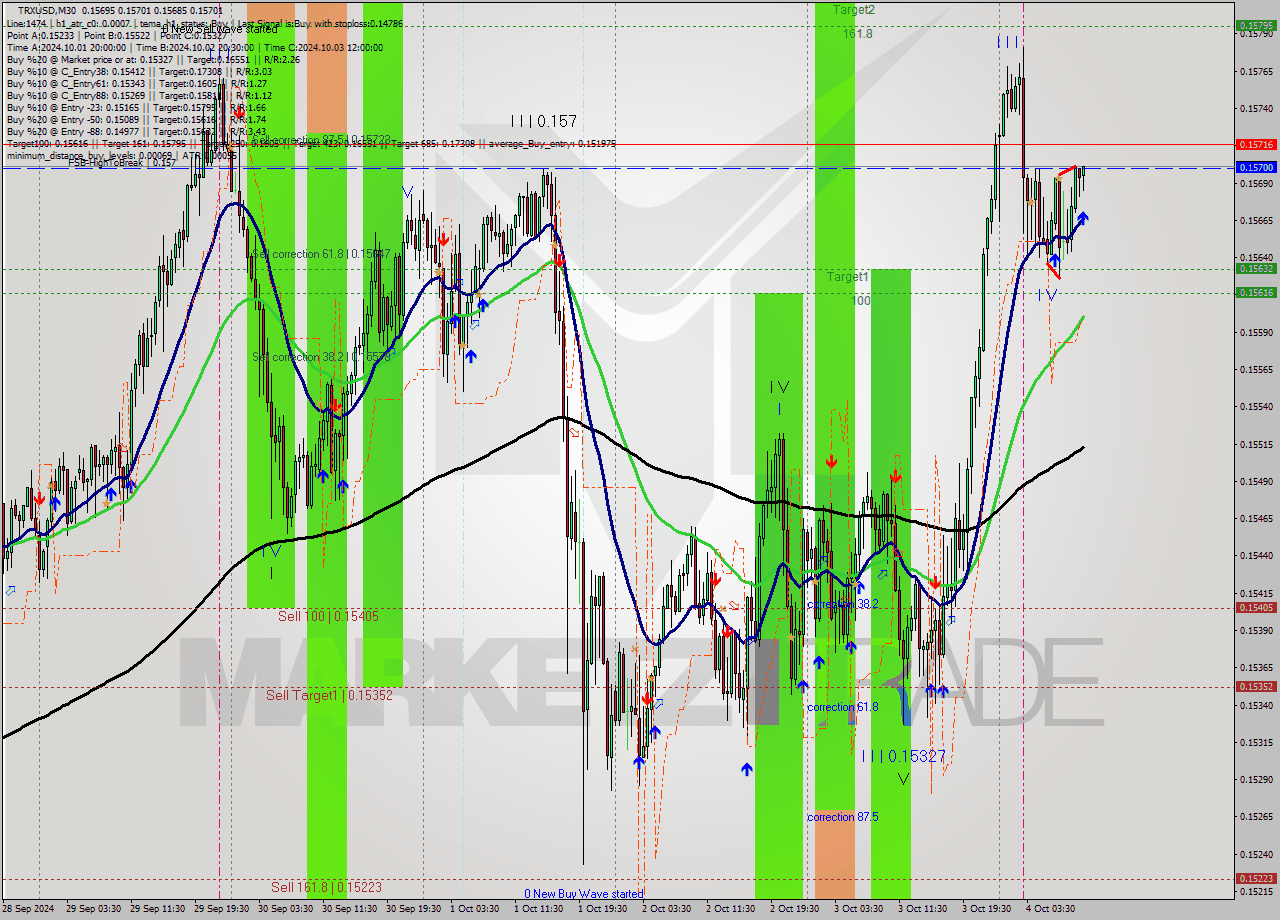This screenshot has height=920, width=1280.
Task: Click the 0.15265 price axis label
Action: 1256,816
